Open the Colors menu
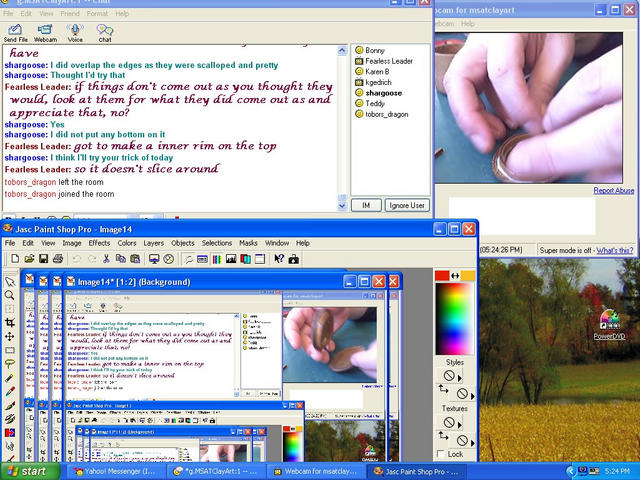 (x=127, y=243)
